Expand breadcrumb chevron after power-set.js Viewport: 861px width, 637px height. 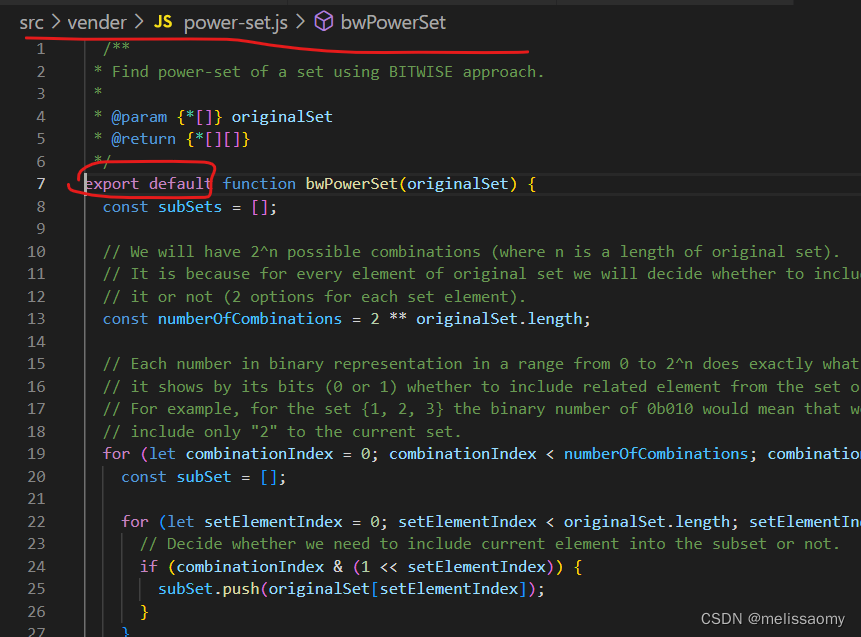tap(300, 23)
